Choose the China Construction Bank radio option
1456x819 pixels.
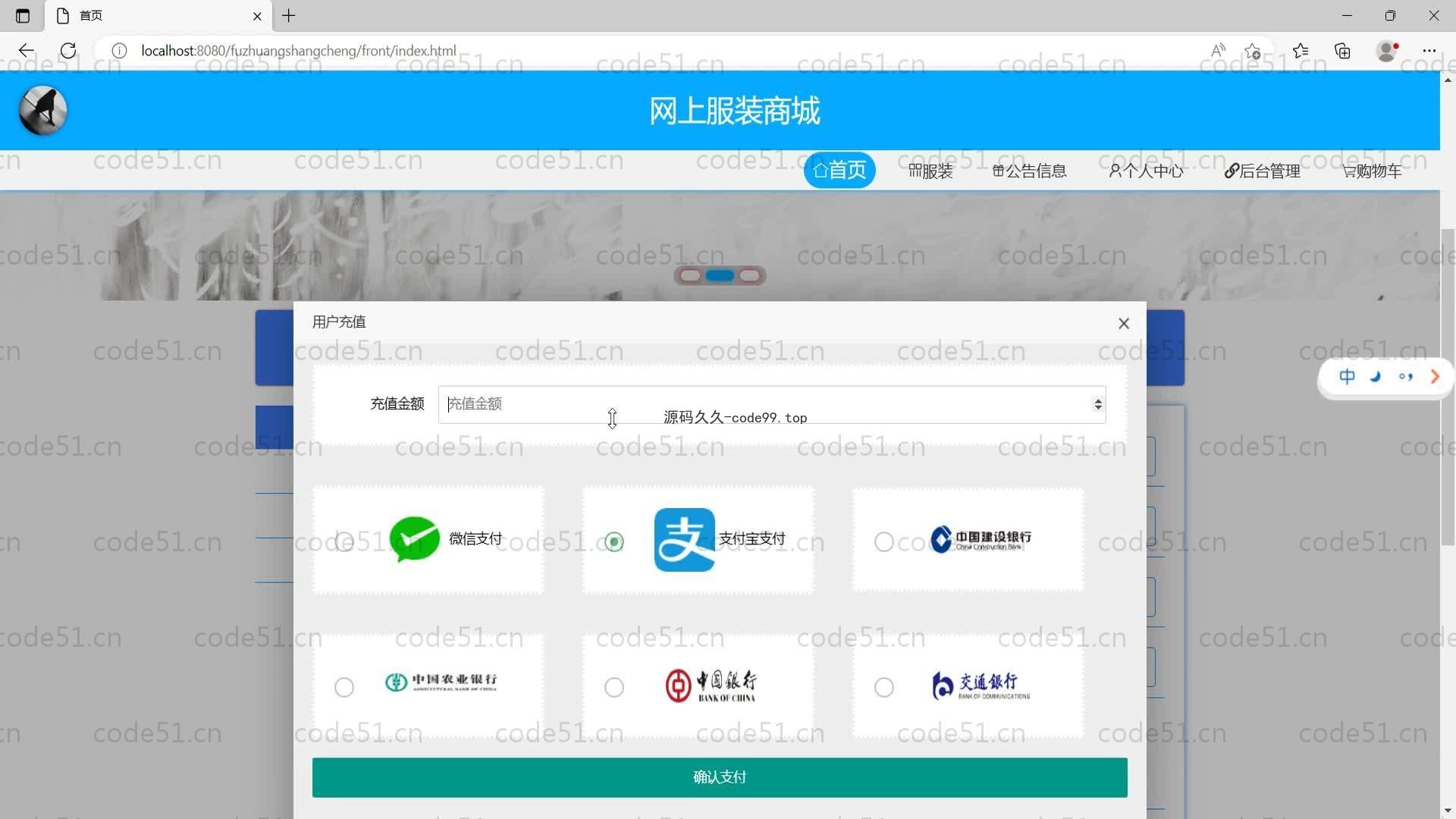coord(884,541)
